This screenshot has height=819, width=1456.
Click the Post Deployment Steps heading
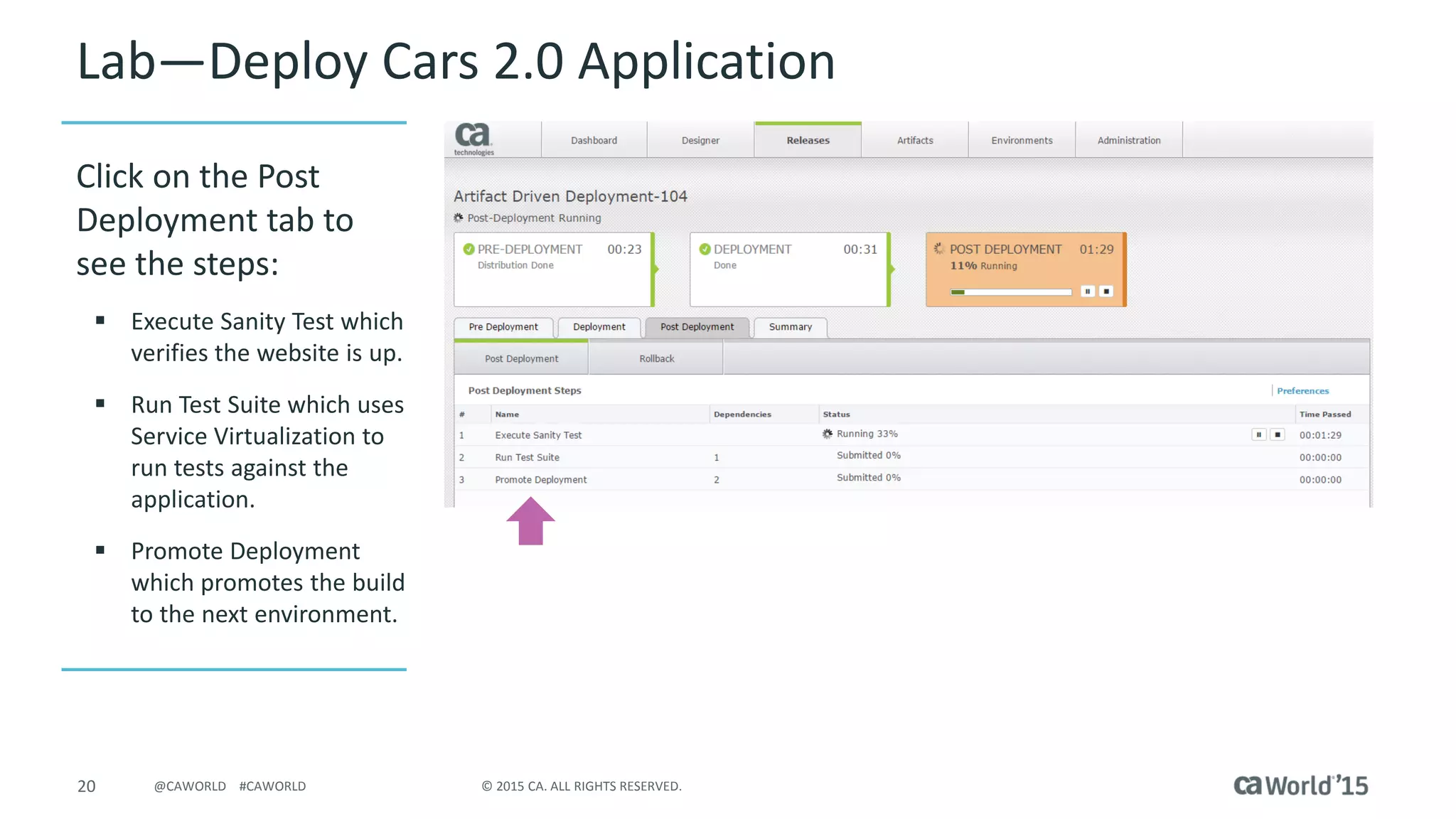(x=525, y=391)
